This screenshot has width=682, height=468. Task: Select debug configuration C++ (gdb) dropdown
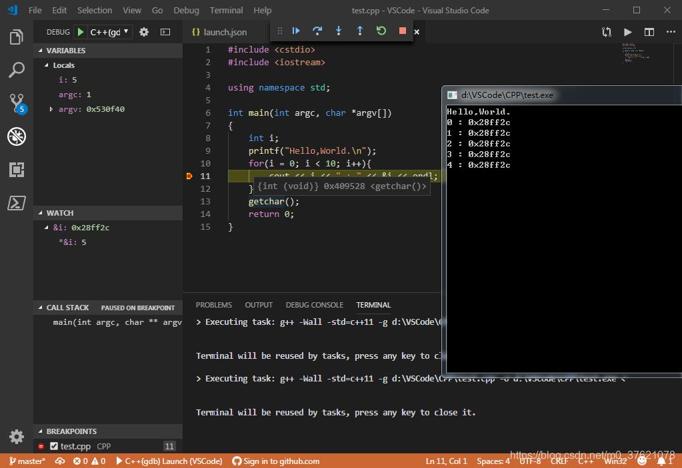coord(109,32)
